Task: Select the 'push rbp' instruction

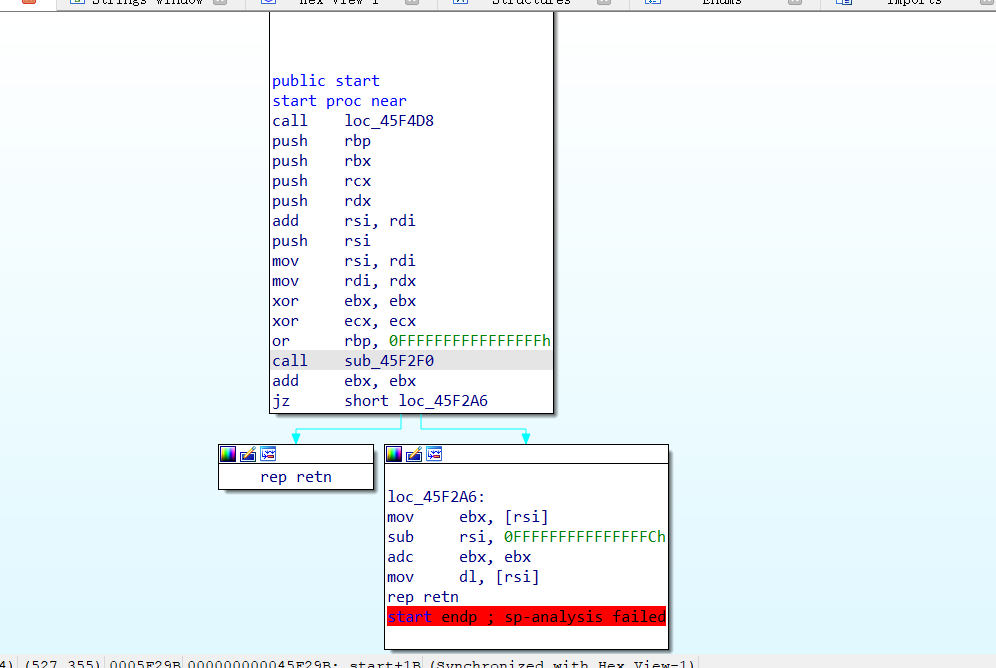Action: click(x=321, y=141)
